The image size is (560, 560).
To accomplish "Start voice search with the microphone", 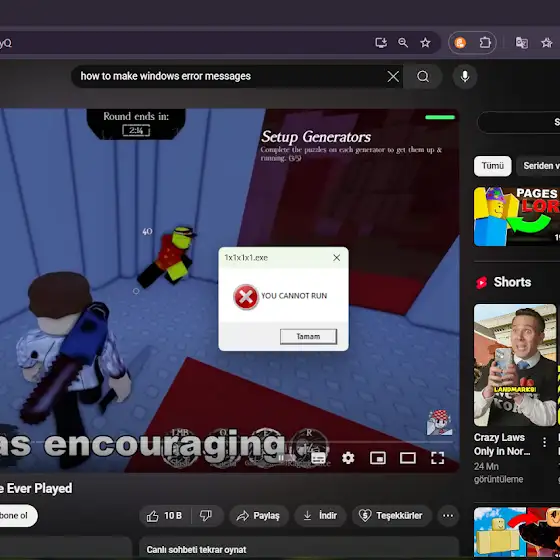I will pyautogui.click(x=465, y=76).
